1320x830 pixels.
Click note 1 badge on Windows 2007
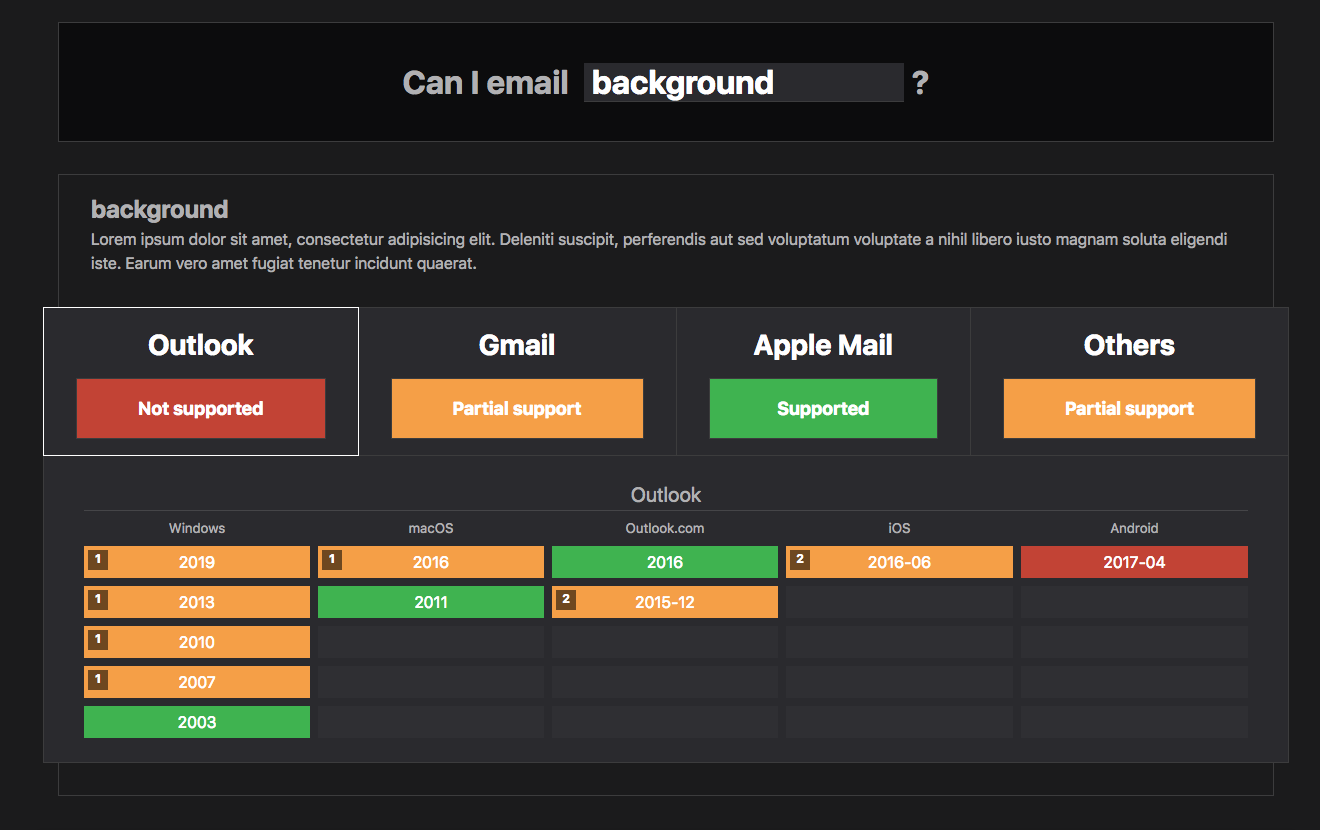coord(98,680)
